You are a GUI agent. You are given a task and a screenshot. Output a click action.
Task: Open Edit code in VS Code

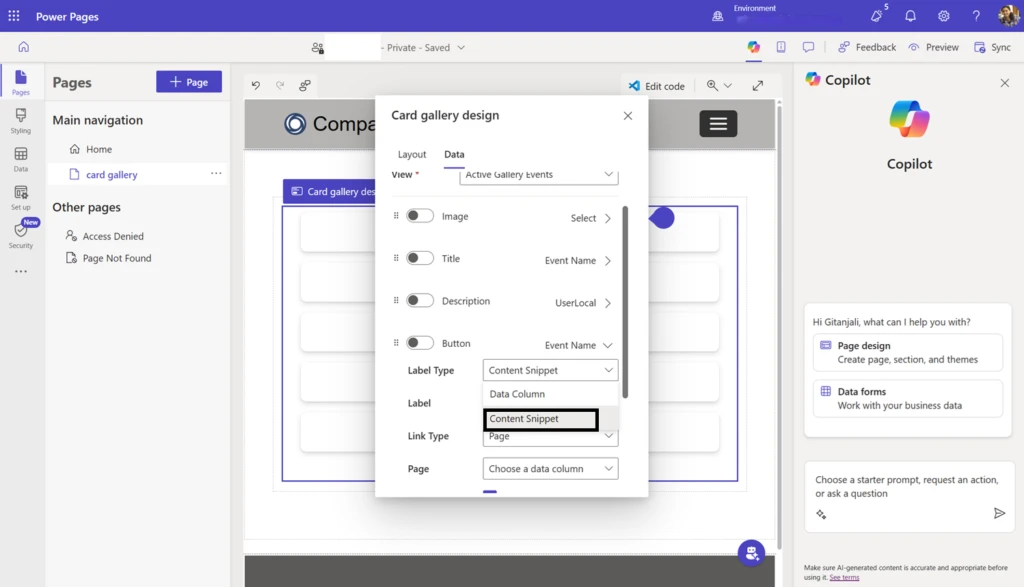657,86
